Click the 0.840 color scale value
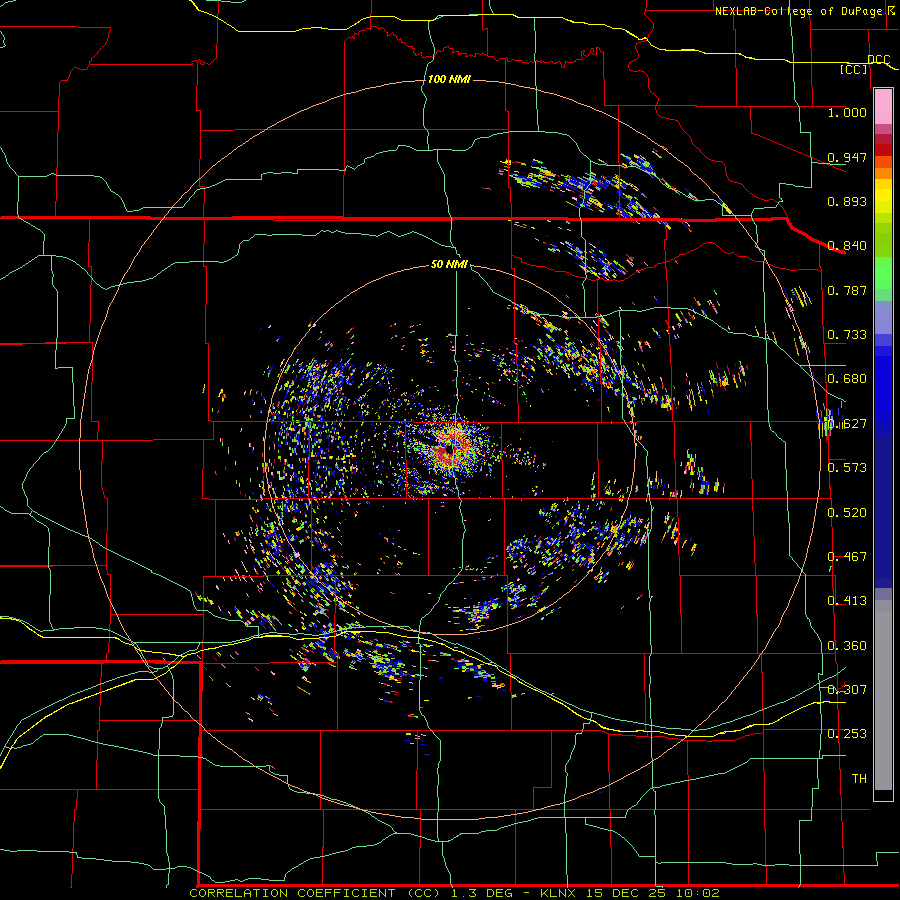Viewport: 900px width, 900px height. [x=847, y=246]
